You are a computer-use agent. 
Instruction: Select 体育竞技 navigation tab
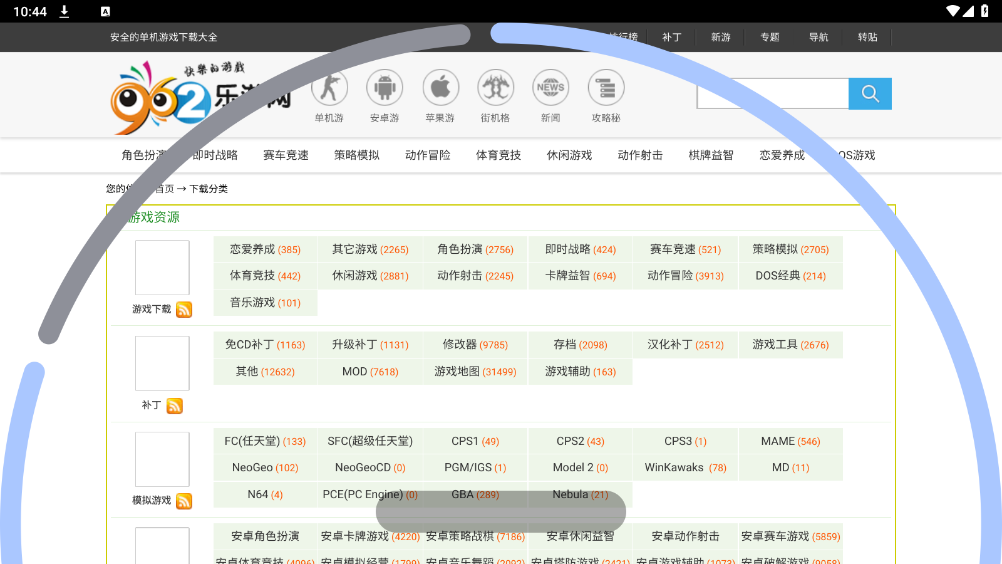(x=498, y=155)
